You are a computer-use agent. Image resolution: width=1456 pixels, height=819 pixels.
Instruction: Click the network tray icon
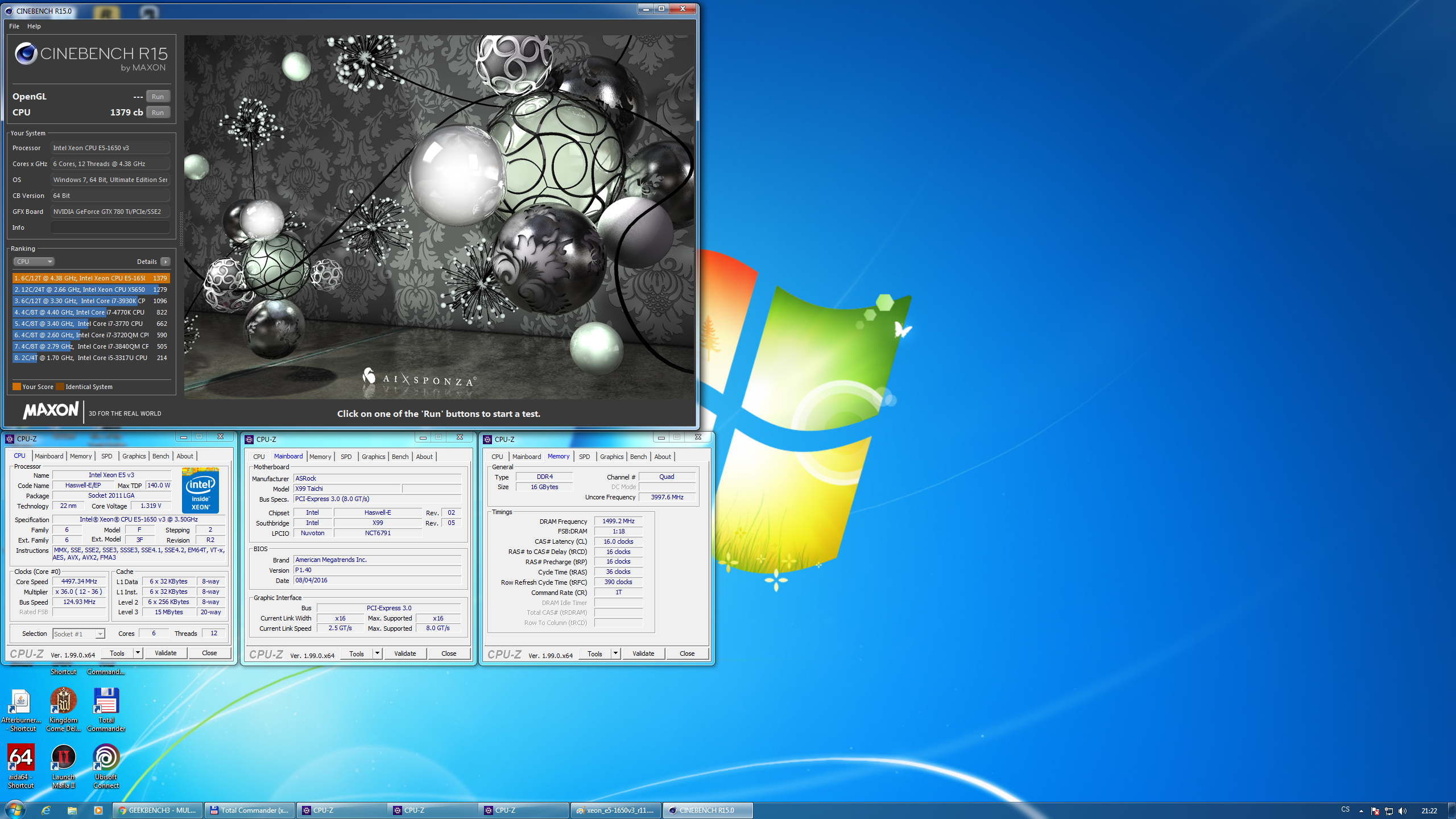tap(1388, 810)
